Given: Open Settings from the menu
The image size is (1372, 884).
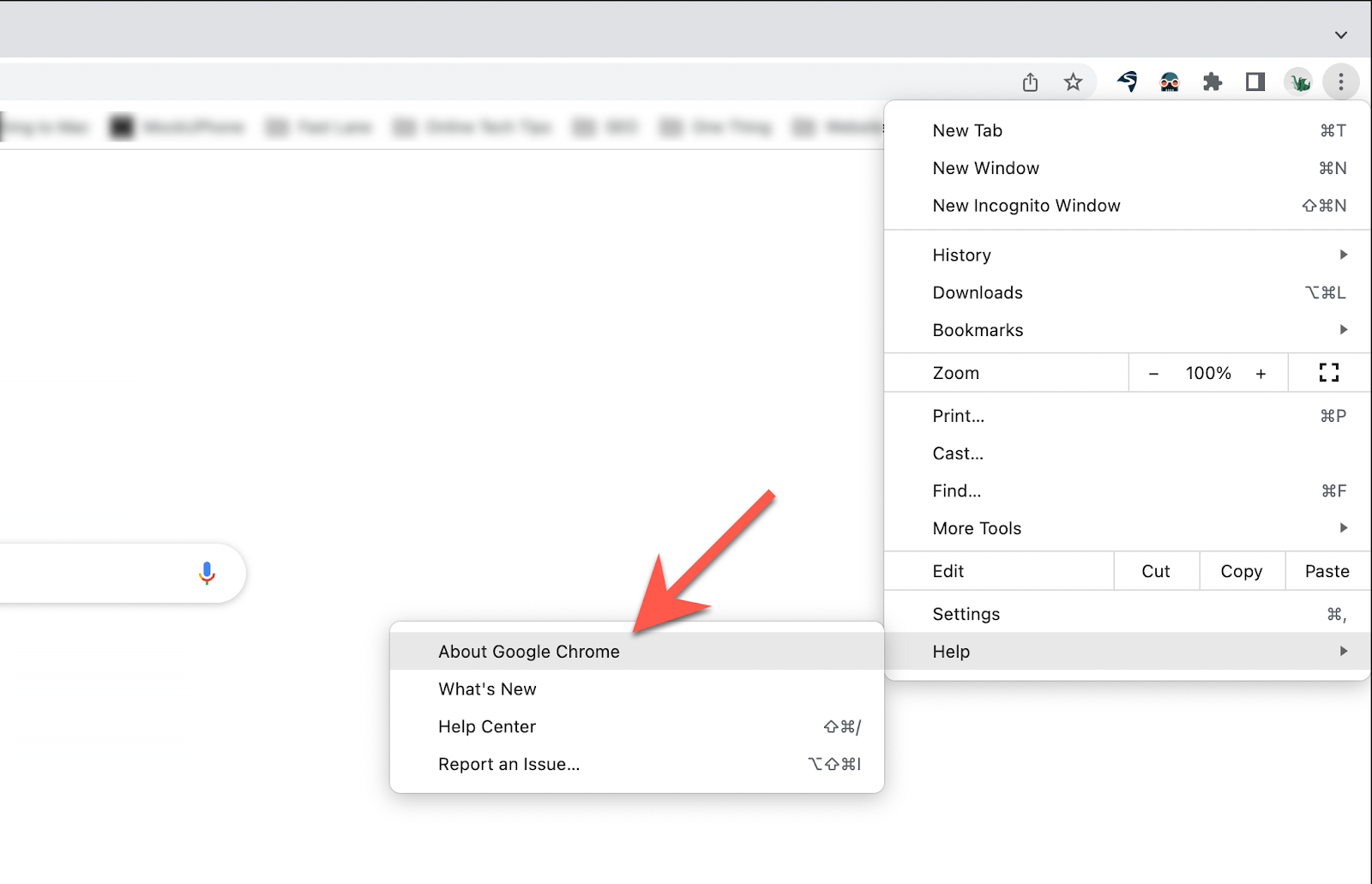Looking at the screenshot, I should pyautogui.click(x=1127, y=614).
